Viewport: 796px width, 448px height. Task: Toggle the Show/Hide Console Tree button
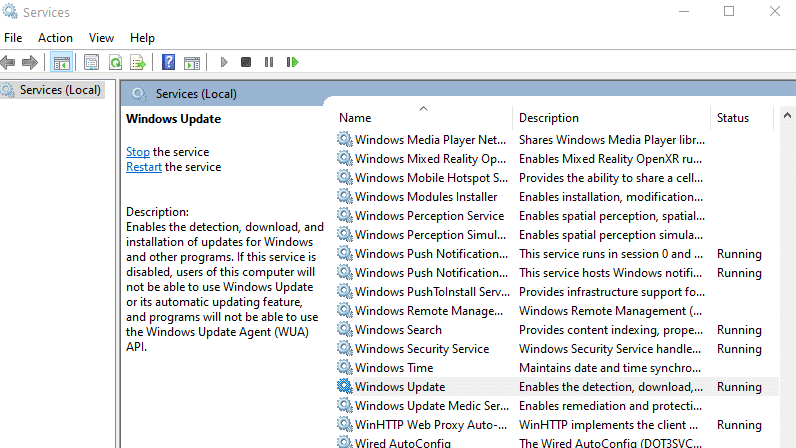click(x=62, y=62)
